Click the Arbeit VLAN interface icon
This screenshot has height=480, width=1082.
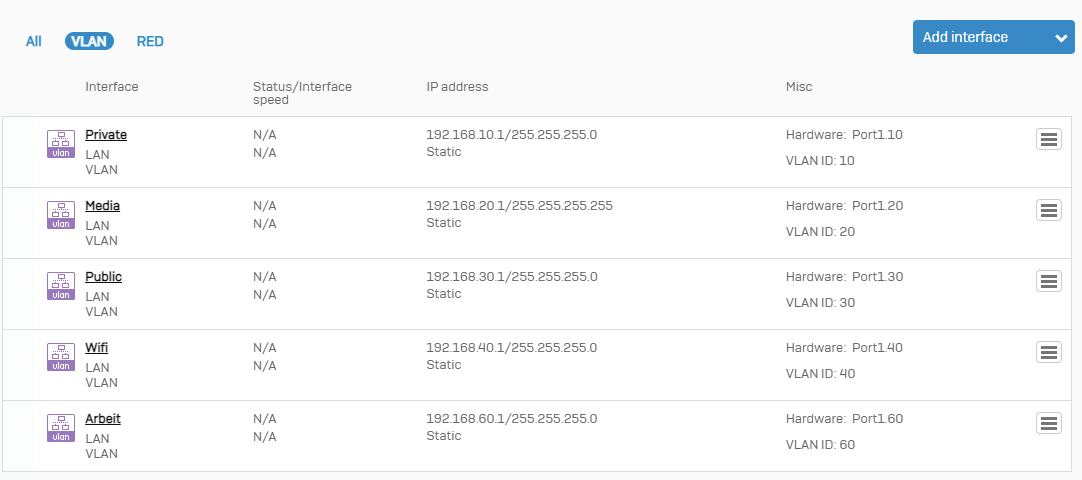click(x=61, y=427)
